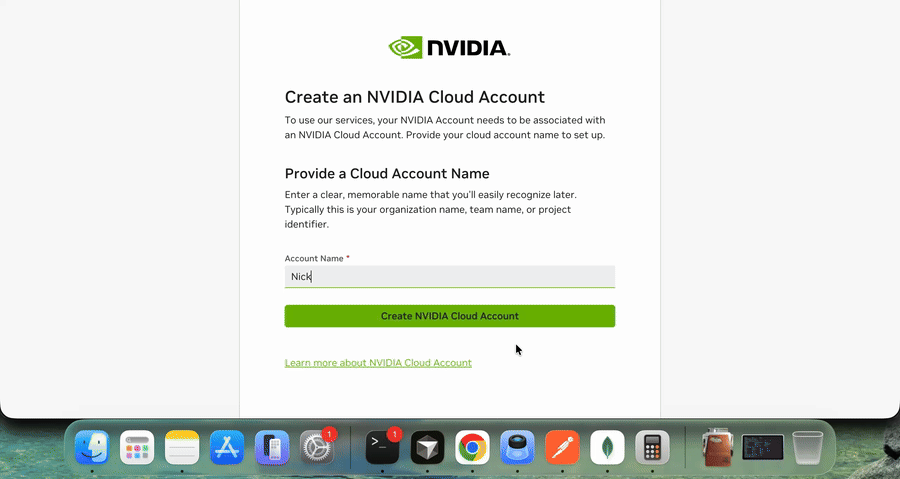This screenshot has width=900, height=479.
Task: Open the Notes app in dock
Action: pyautogui.click(x=182, y=447)
